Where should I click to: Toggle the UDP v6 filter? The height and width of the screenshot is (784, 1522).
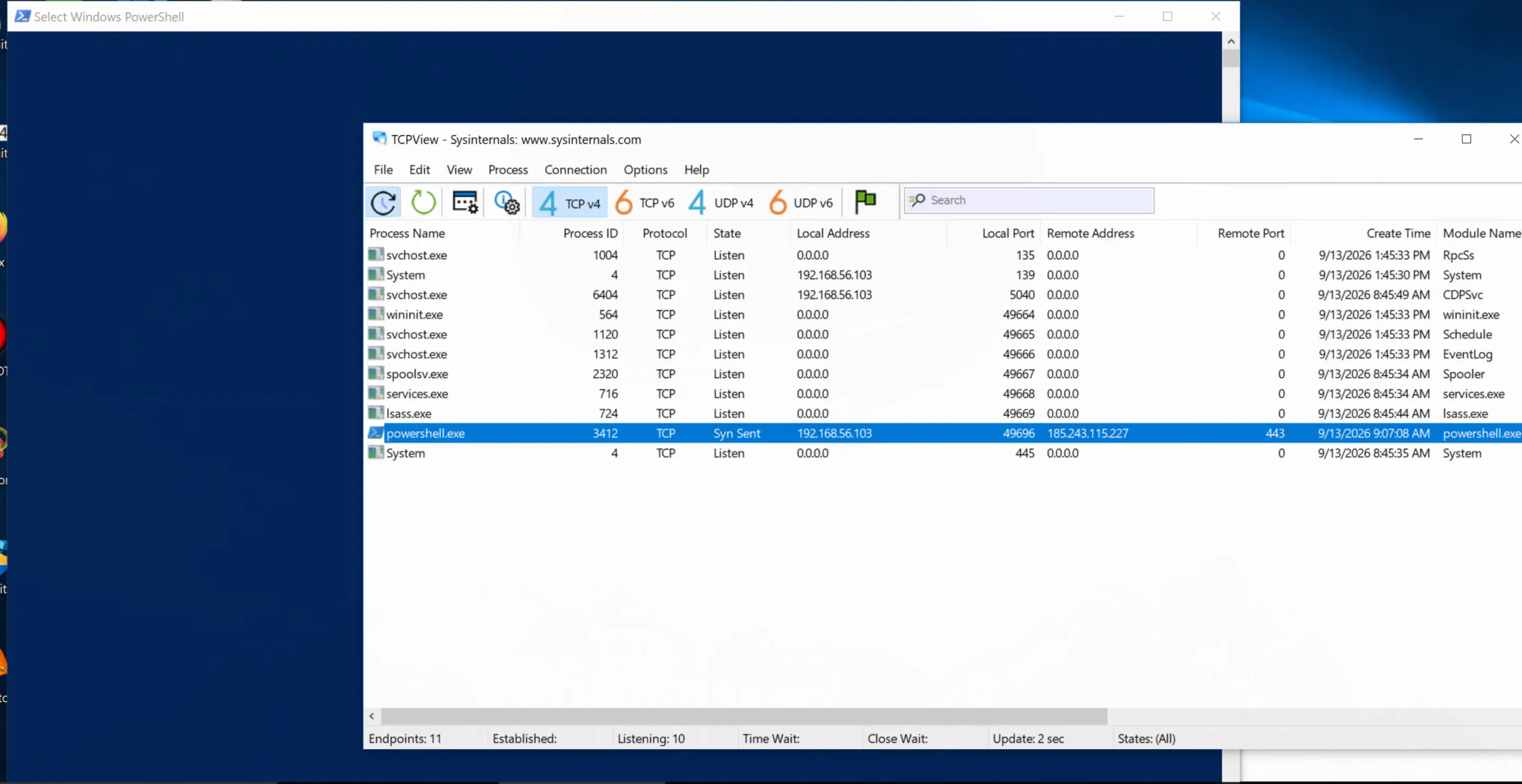pyautogui.click(x=801, y=202)
